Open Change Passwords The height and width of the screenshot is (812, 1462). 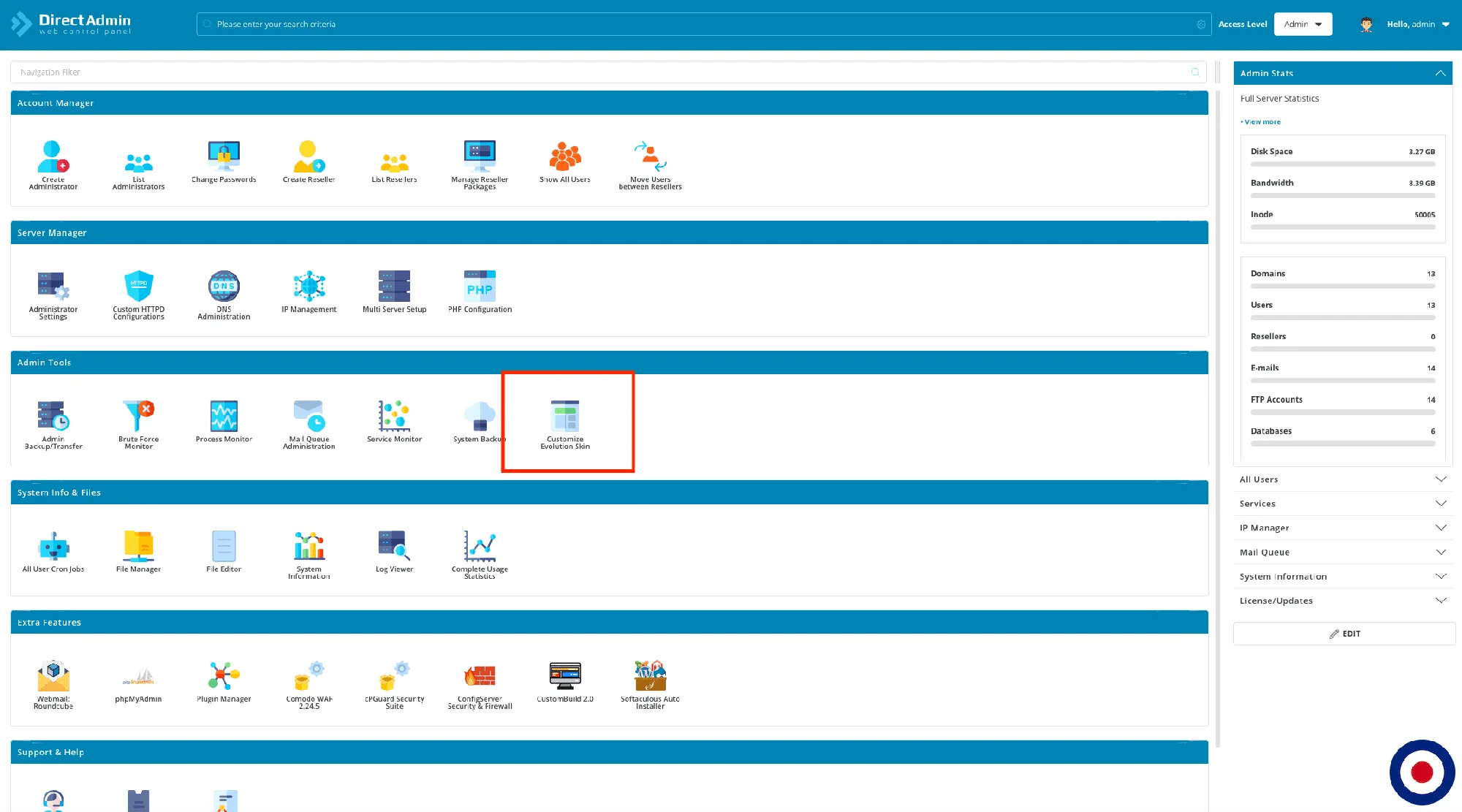tap(224, 162)
